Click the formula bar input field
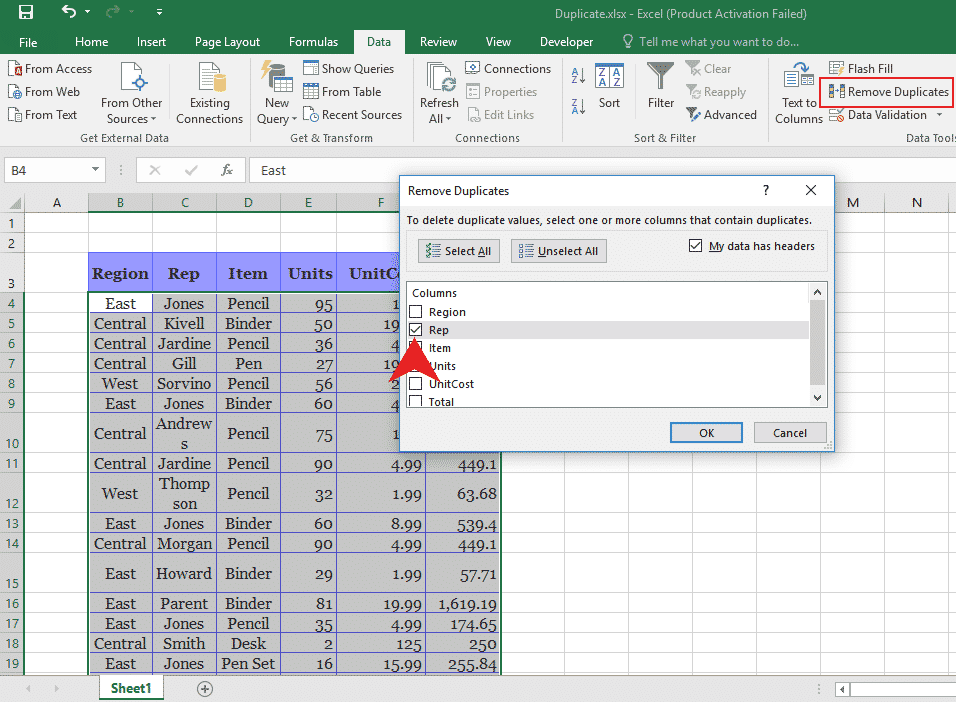Screen dimensions: 956x702 320,171
